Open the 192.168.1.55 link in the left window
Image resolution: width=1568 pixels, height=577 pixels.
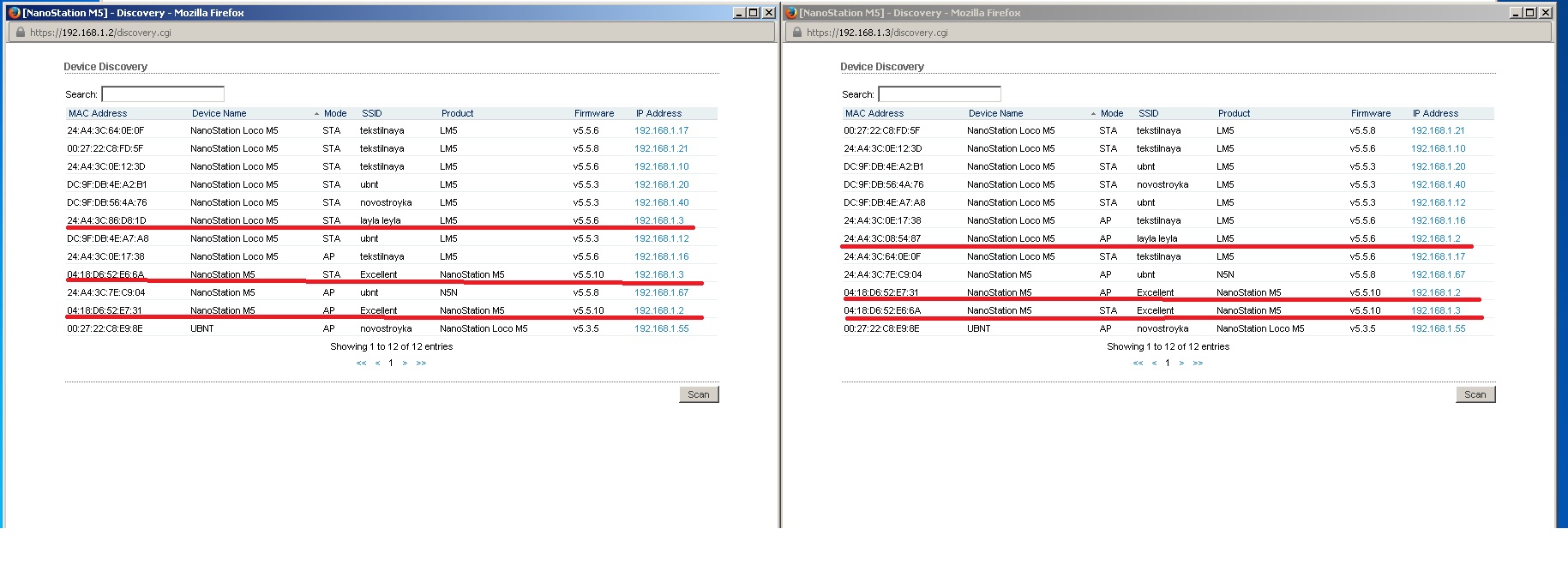[661, 328]
